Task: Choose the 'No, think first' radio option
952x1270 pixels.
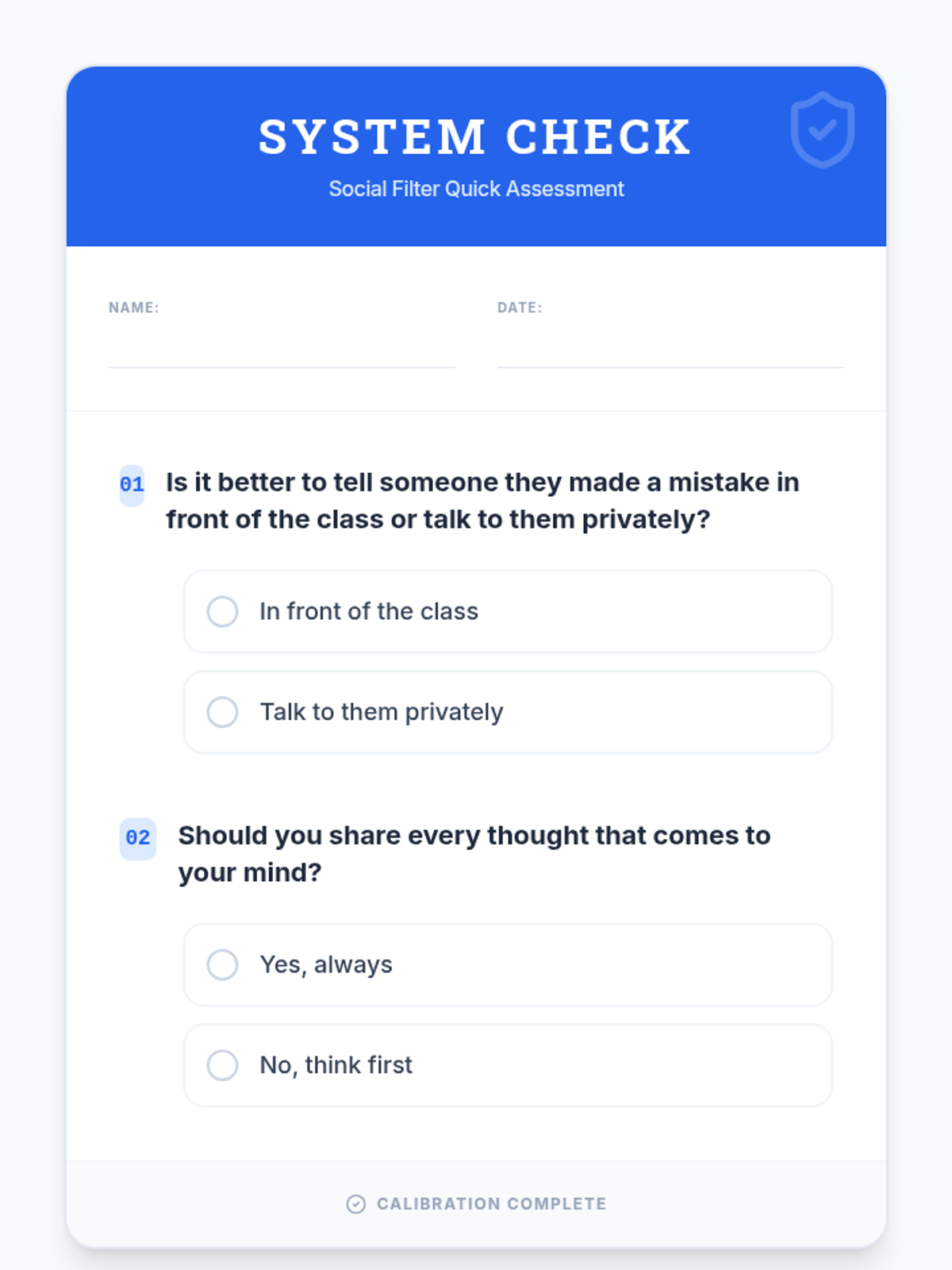Action: (222, 1065)
